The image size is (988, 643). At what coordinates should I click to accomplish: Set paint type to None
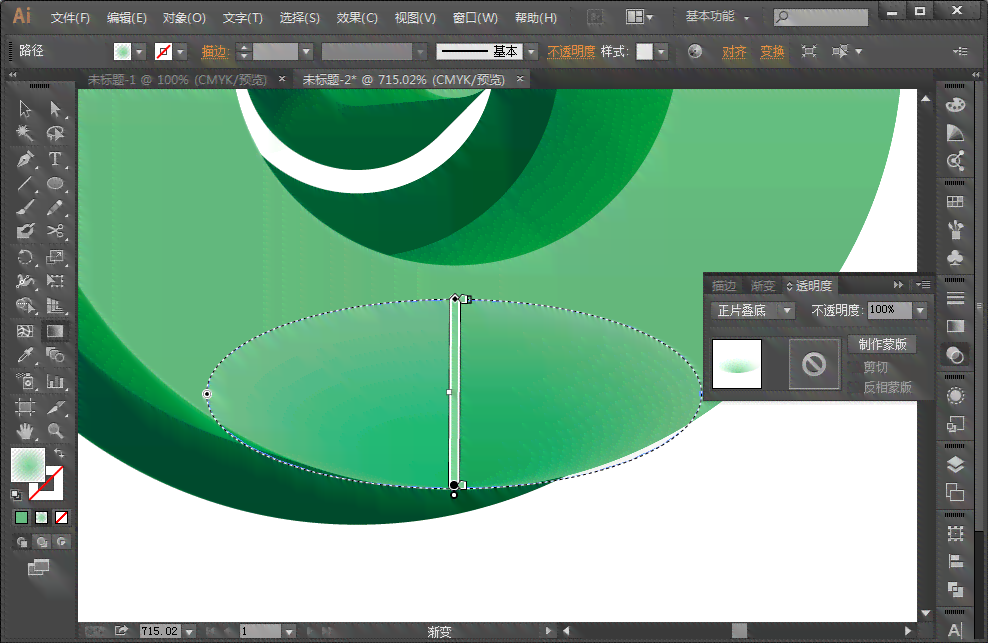point(62,518)
